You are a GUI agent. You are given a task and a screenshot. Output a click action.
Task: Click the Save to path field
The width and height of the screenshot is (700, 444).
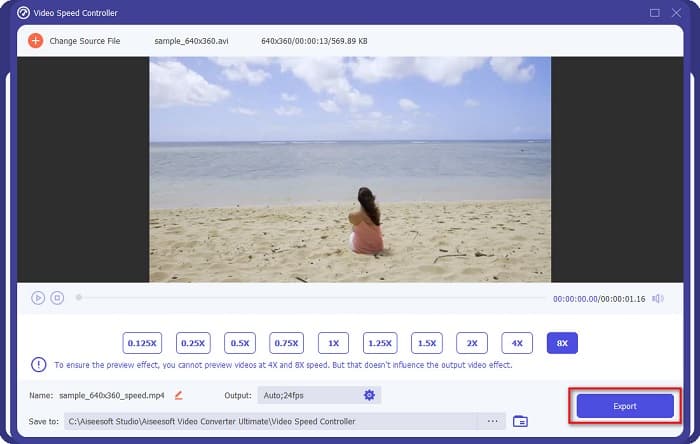tap(284, 421)
